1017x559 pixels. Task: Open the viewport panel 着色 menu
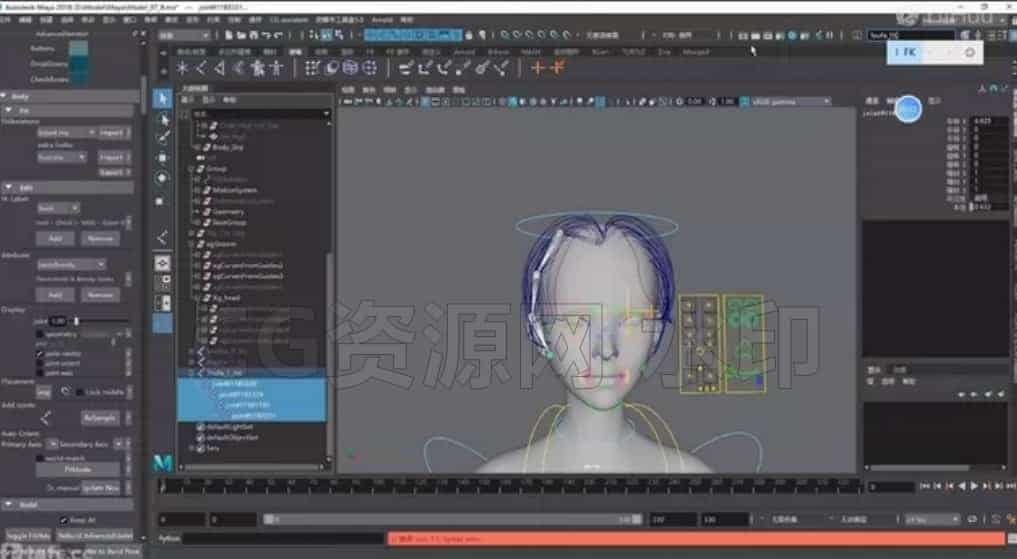[x=369, y=89]
